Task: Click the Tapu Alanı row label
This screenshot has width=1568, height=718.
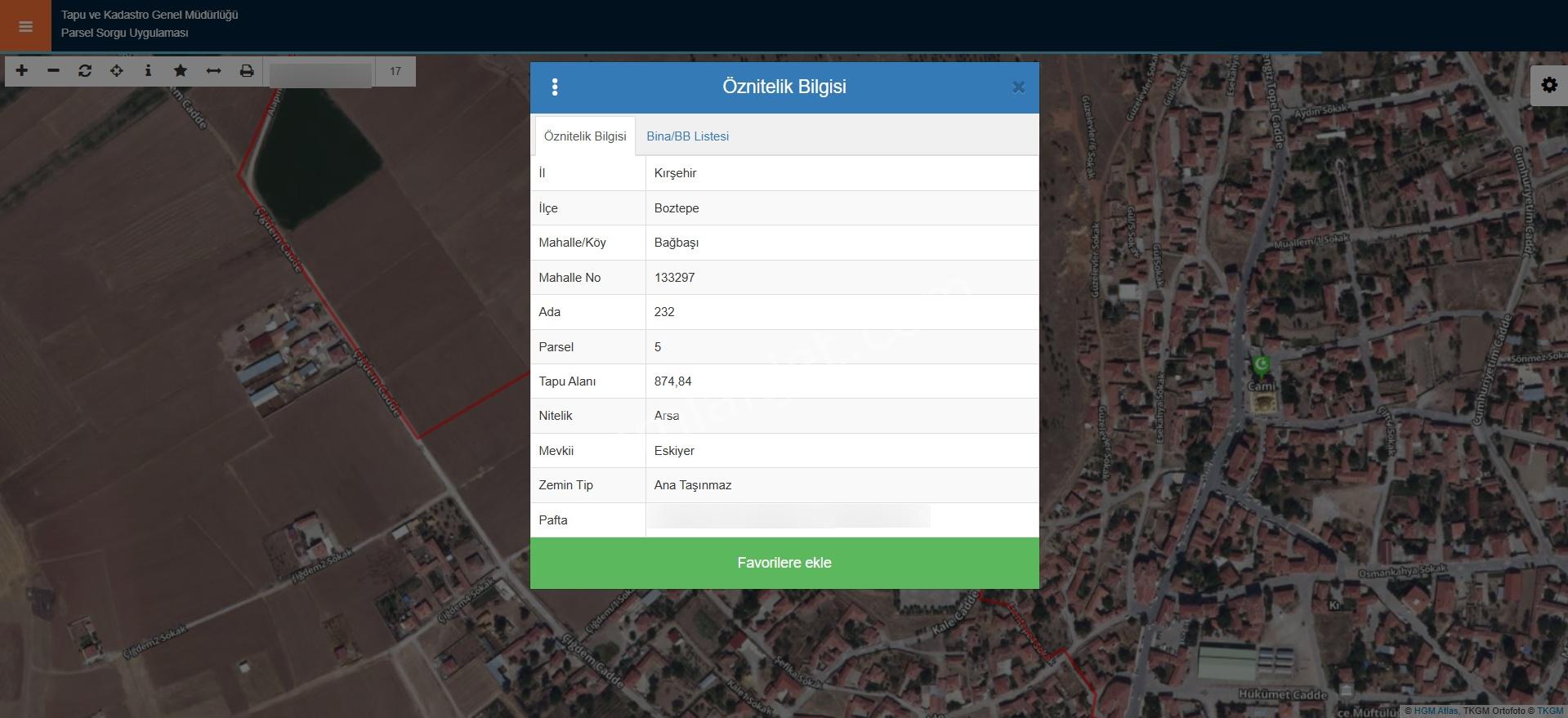Action: (x=567, y=381)
